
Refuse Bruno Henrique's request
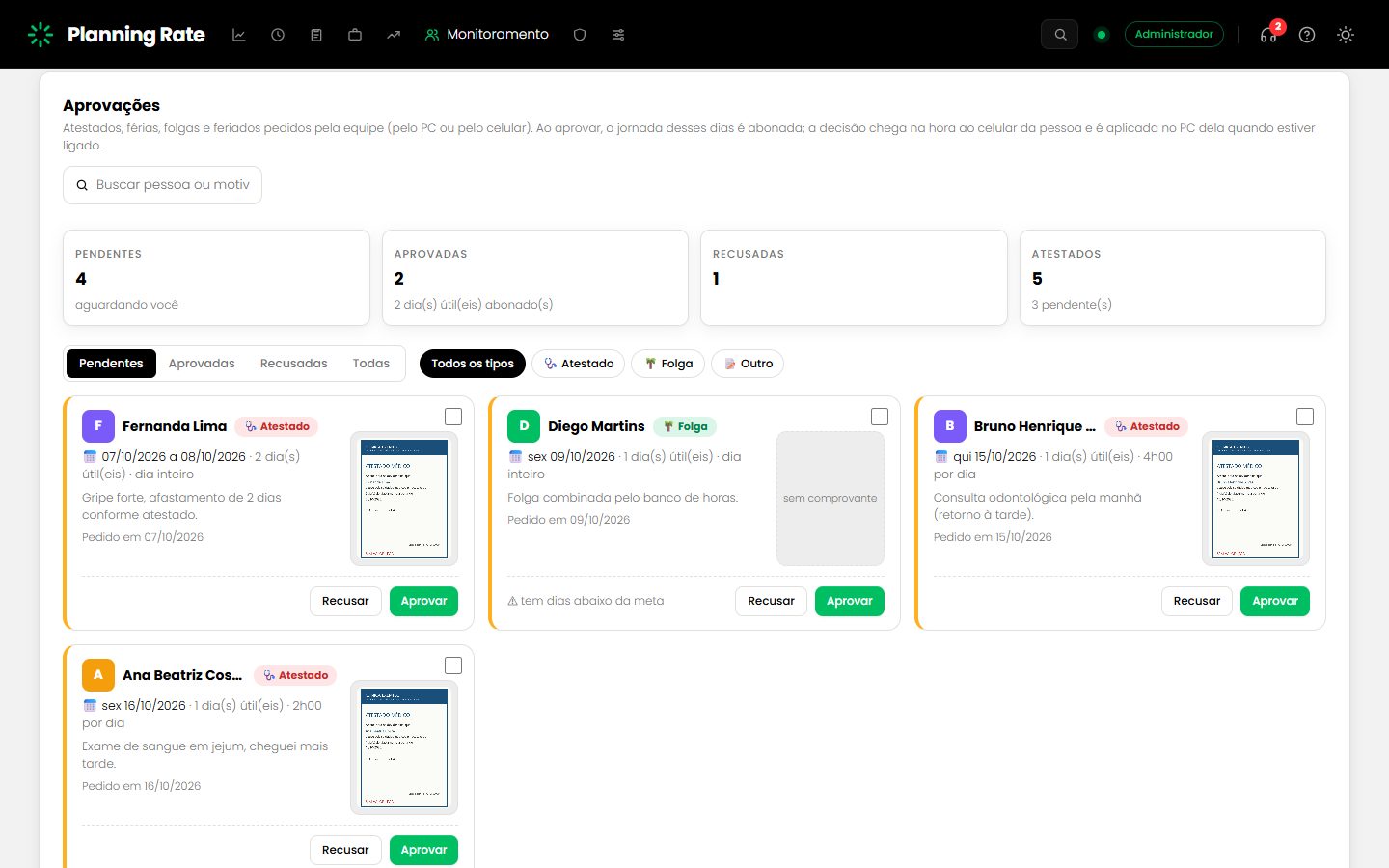[1197, 601]
